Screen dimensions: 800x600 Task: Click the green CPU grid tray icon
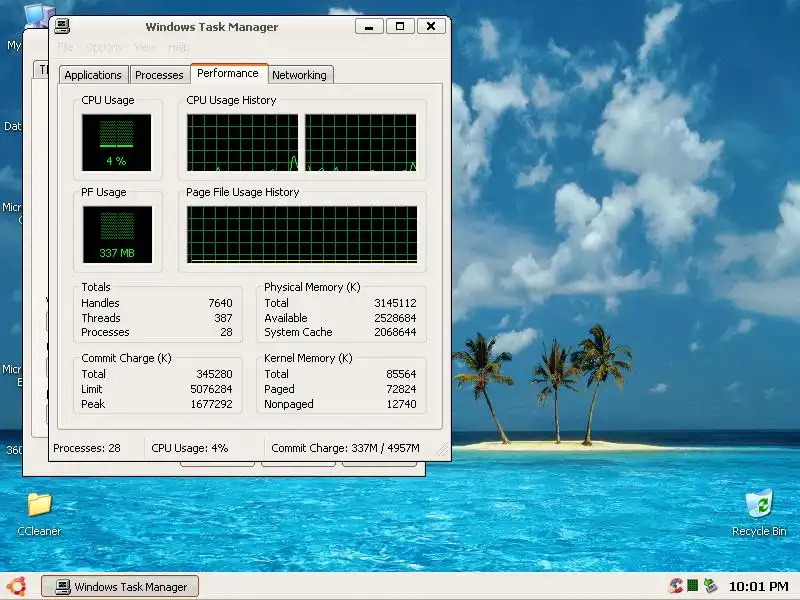(692, 586)
